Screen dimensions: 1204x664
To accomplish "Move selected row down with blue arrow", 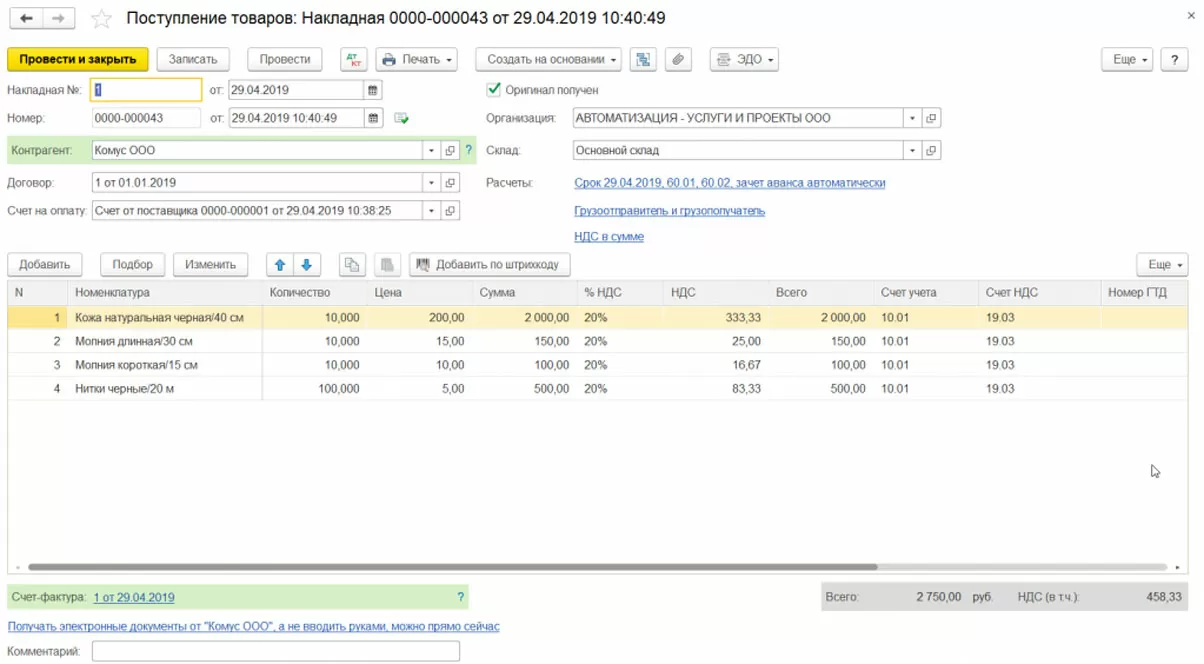I will tap(306, 265).
